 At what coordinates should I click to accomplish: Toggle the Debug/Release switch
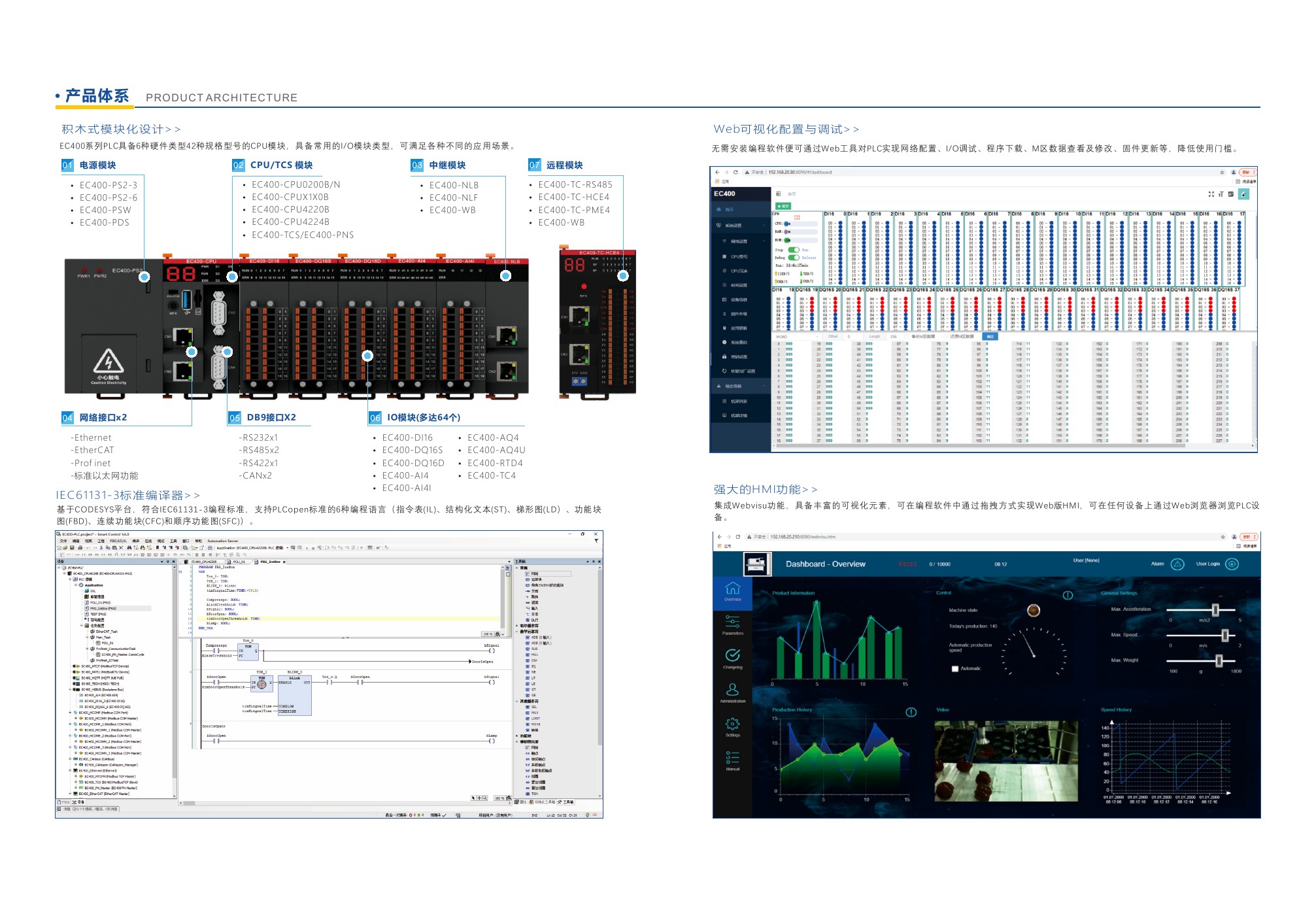793,258
